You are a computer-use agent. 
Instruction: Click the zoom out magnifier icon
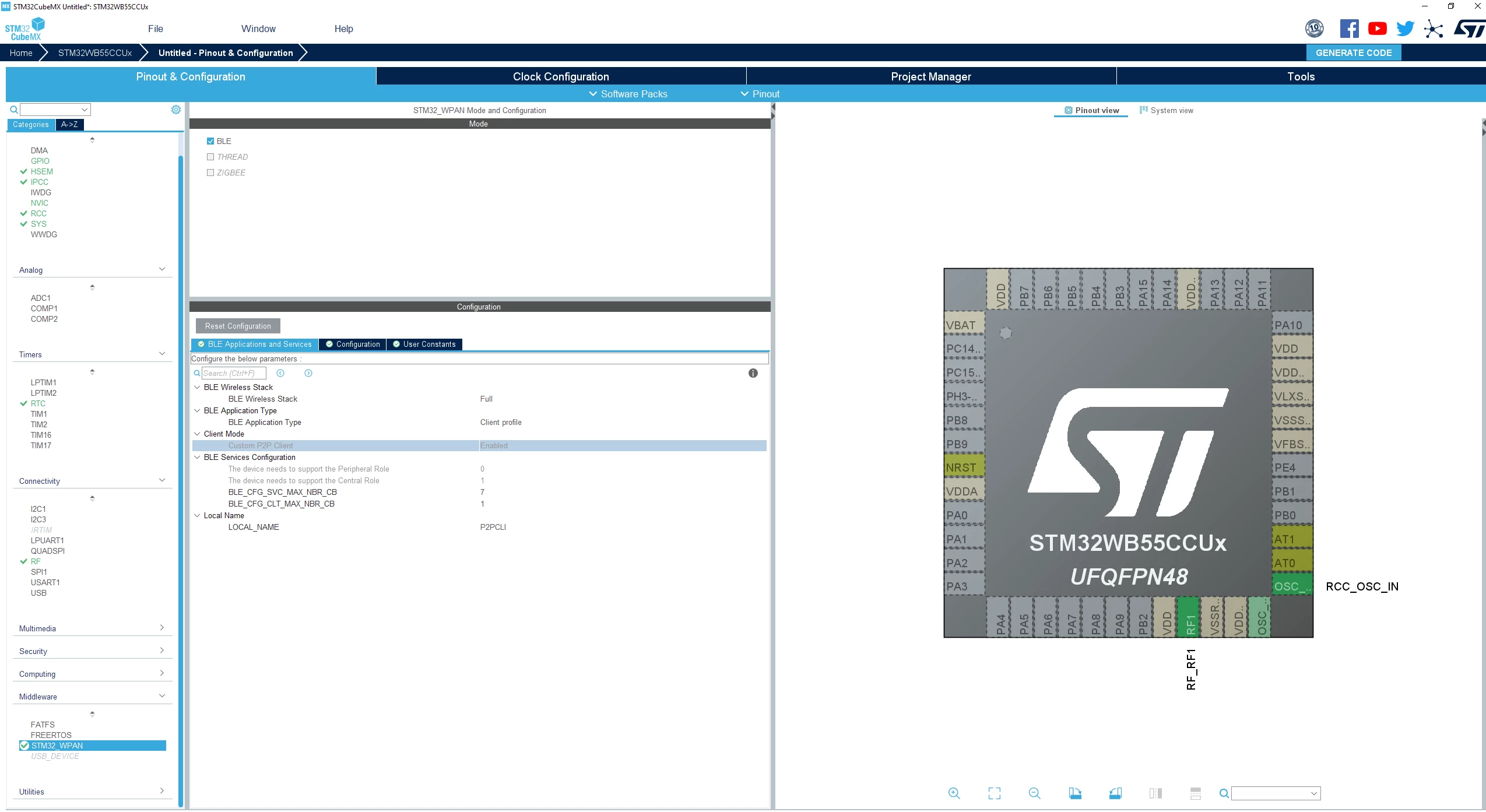tap(1034, 793)
